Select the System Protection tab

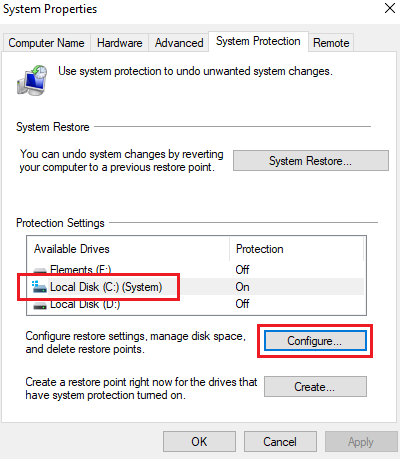pos(258,41)
